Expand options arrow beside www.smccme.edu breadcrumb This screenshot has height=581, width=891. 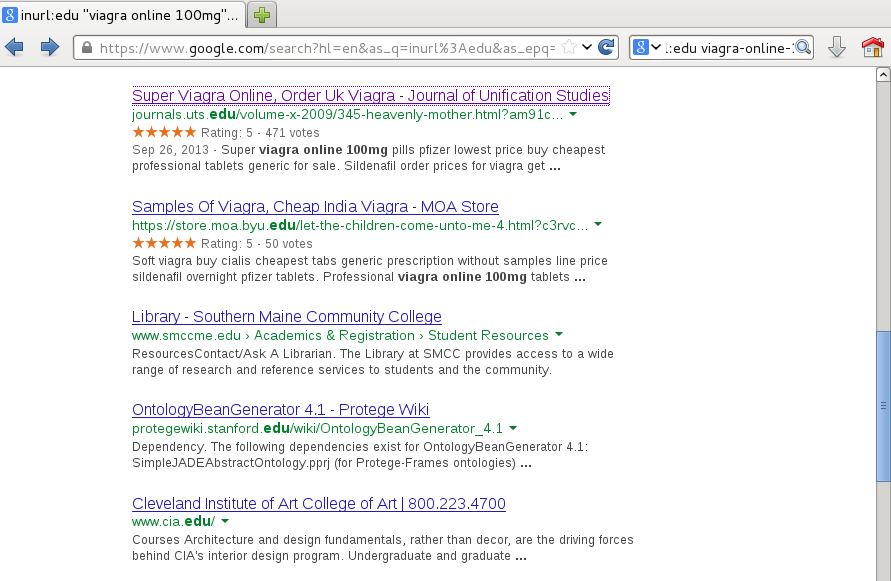559,334
